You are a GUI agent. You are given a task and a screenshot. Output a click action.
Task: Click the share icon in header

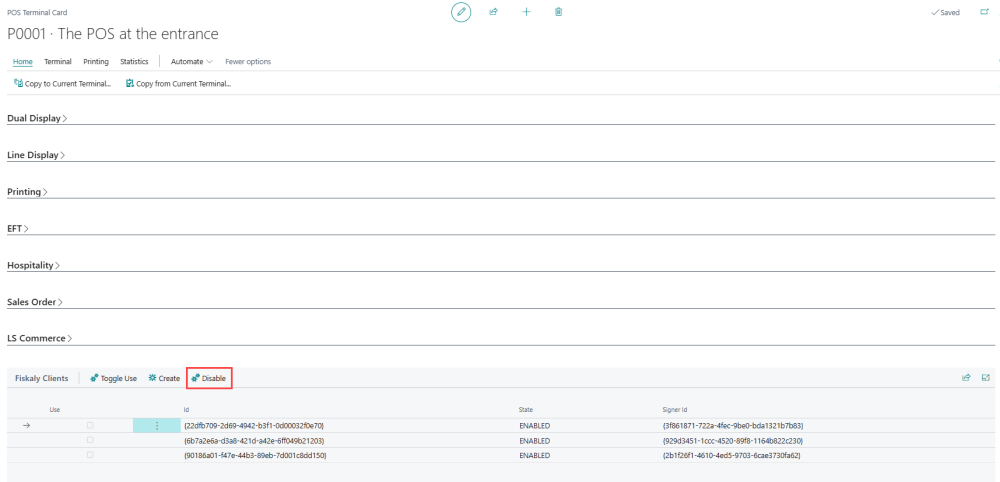click(493, 12)
